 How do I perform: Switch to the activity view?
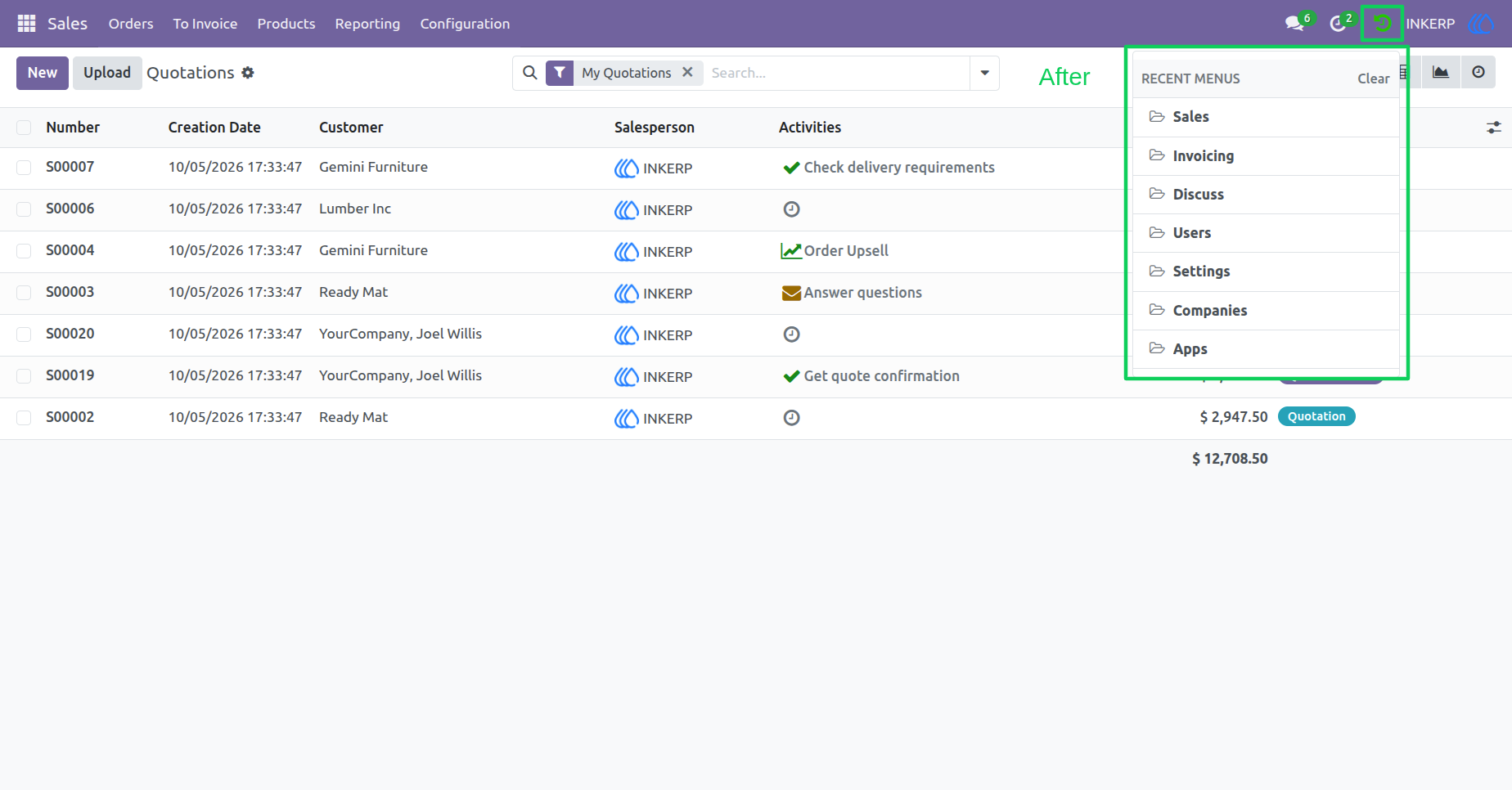[1478, 72]
